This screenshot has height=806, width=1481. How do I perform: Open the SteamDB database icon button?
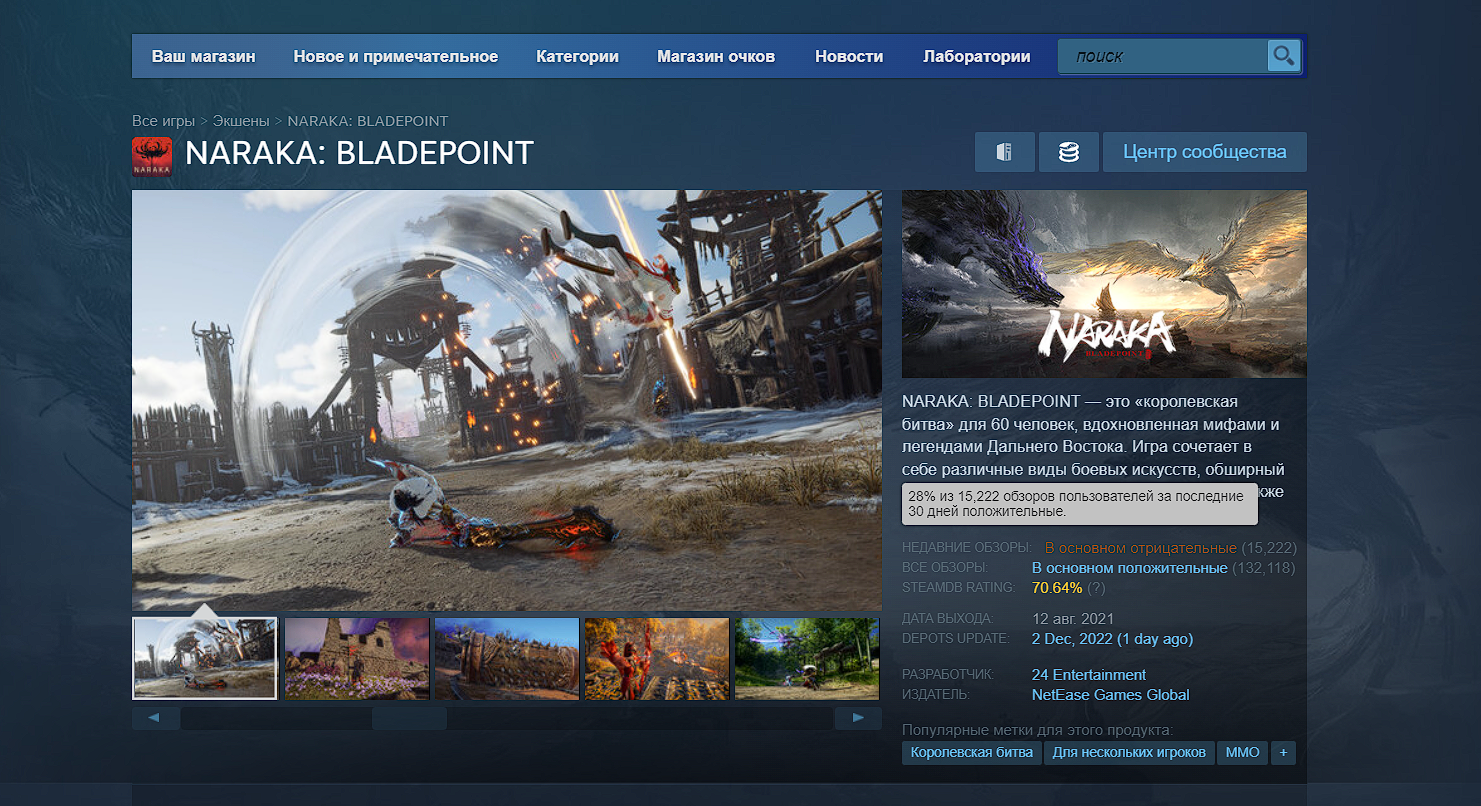click(1068, 152)
